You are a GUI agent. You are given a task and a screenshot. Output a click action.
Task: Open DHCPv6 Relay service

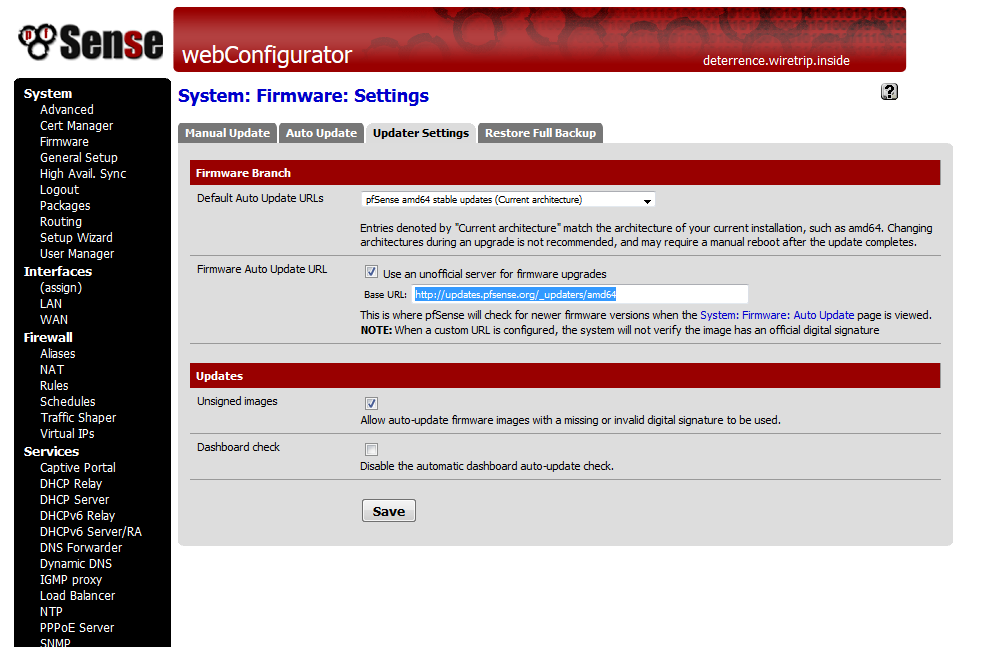77,515
